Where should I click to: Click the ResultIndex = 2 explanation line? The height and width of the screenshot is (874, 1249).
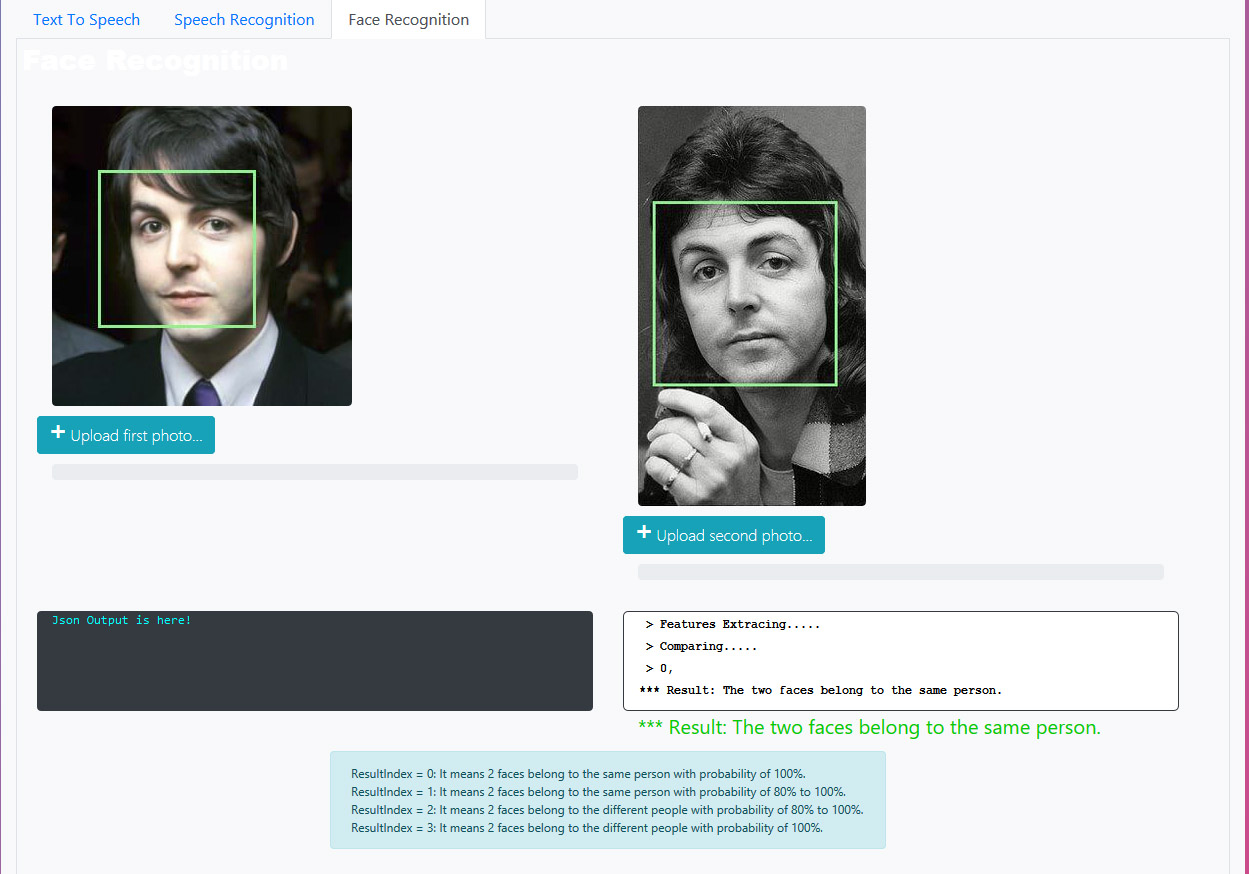606,810
